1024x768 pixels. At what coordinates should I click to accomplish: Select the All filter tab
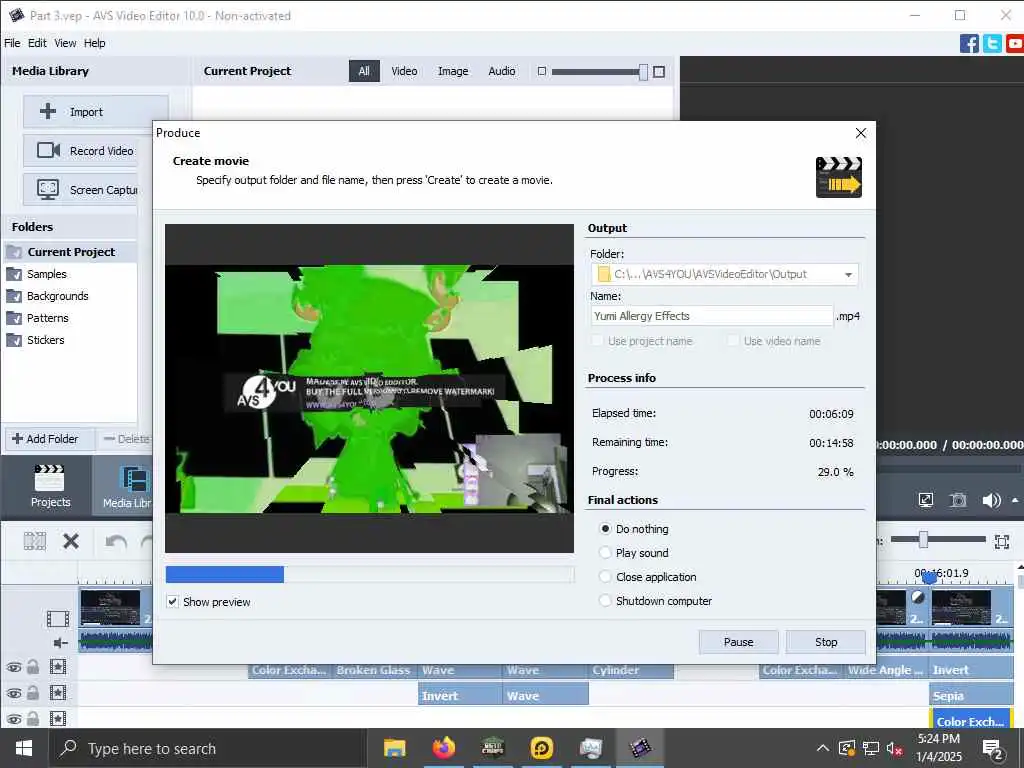click(x=364, y=71)
